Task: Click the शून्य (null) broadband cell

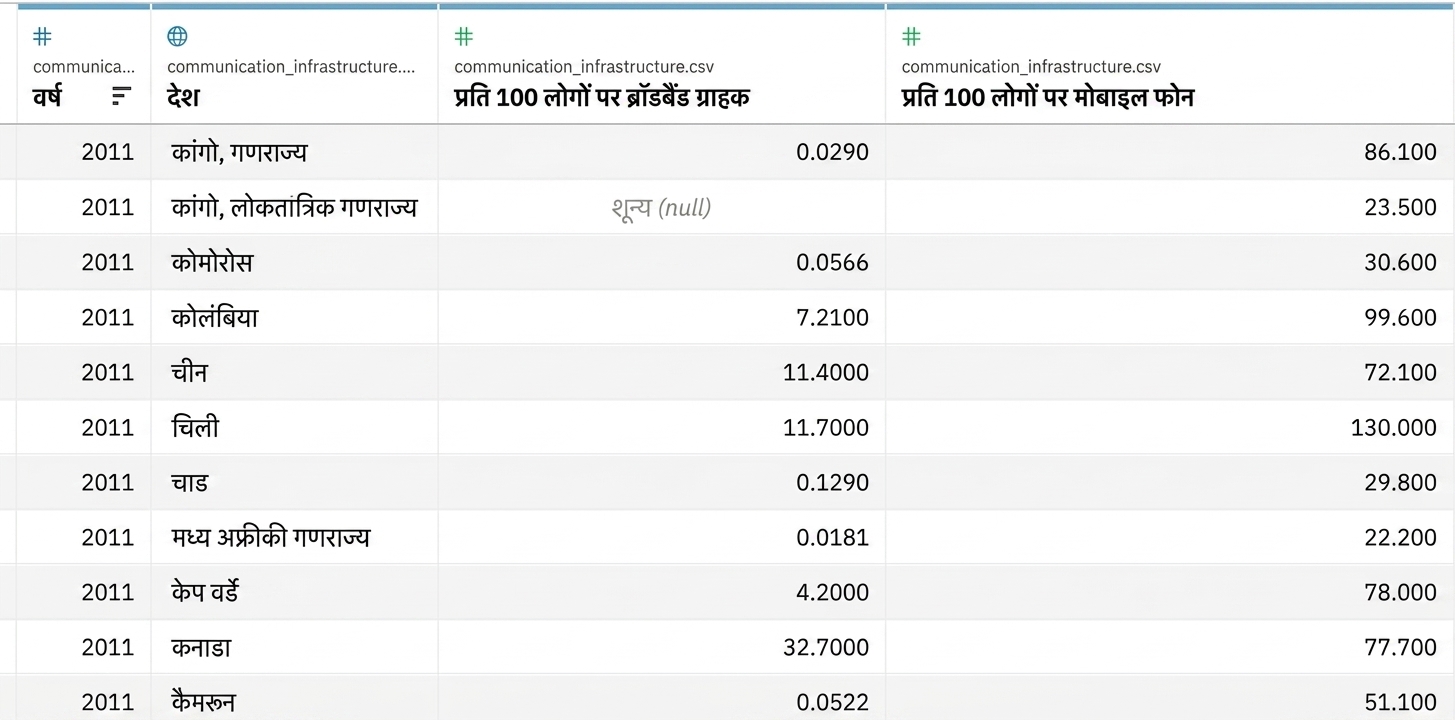Action: click(x=661, y=208)
